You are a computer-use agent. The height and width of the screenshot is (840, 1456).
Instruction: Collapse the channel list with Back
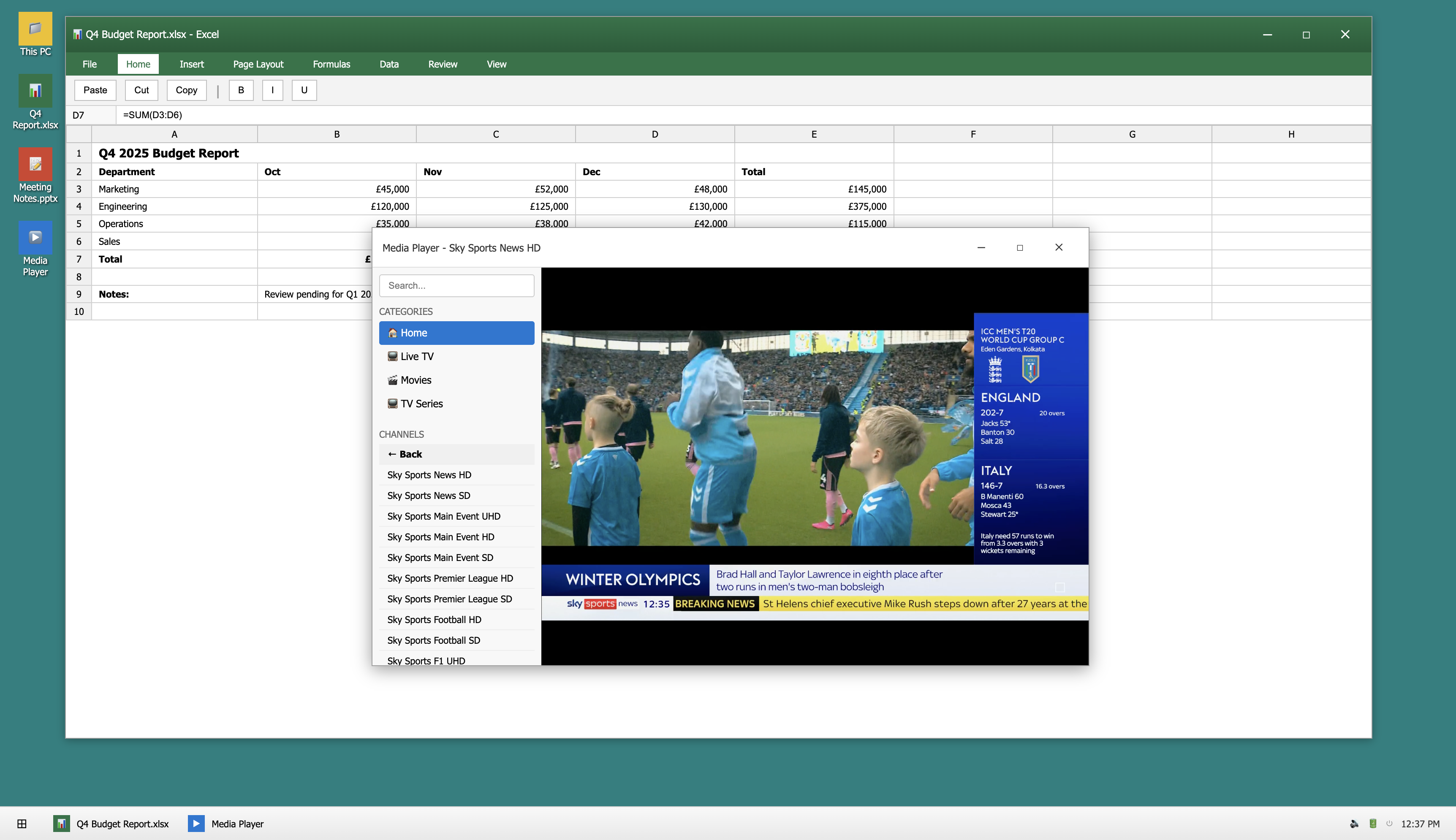point(456,454)
